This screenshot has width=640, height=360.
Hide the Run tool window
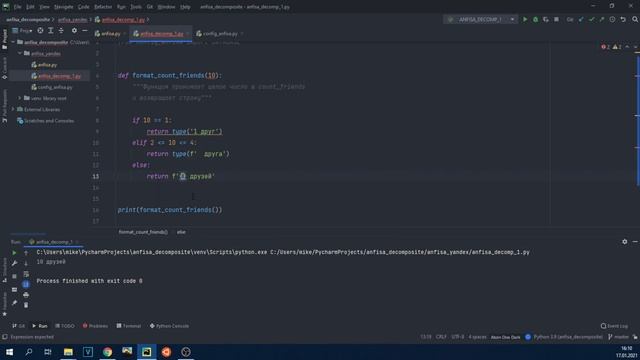(x=635, y=242)
